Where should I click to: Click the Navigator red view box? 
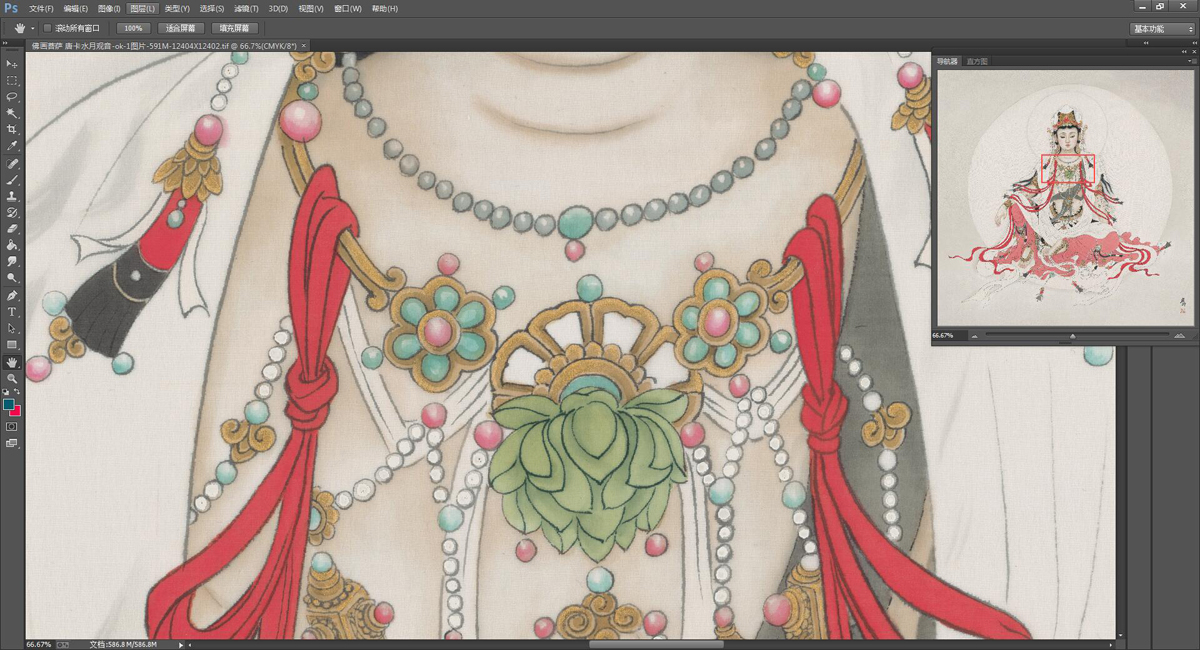1068,168
